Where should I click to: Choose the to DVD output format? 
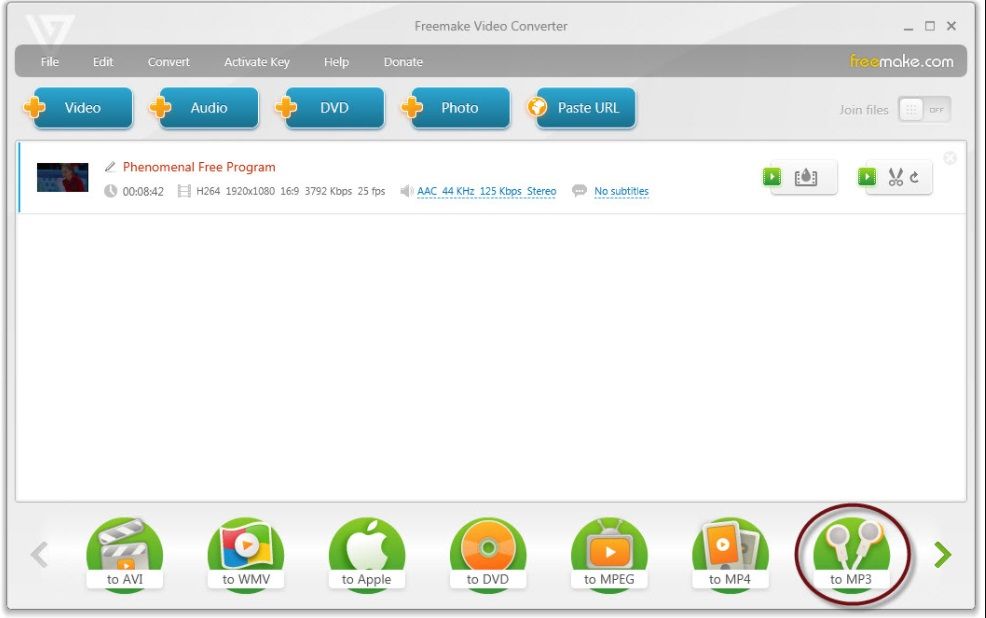tap(488, 553)
